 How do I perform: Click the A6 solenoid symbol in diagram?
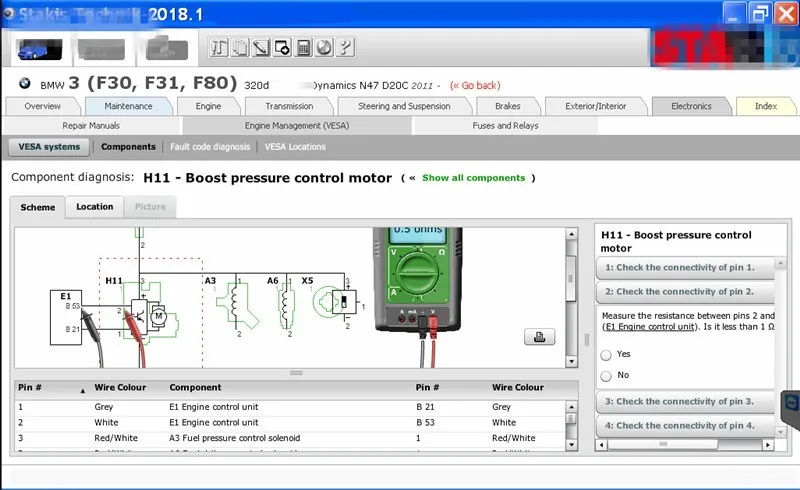click(287, 305)
